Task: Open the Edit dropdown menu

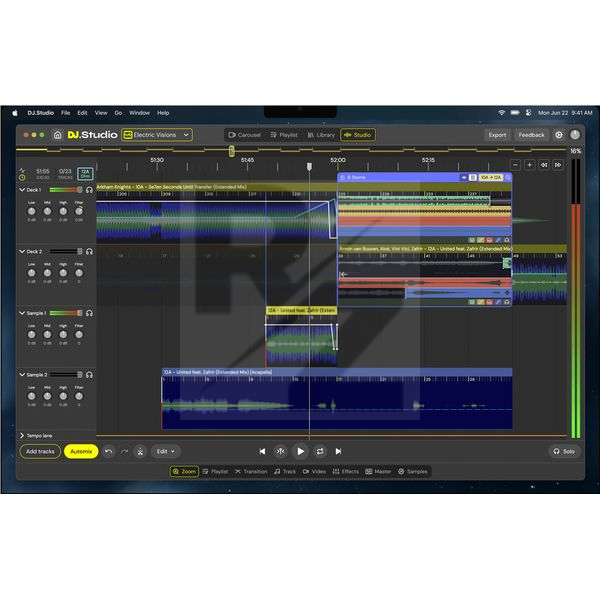Action: pyautogui.click(x=165, y=452)
